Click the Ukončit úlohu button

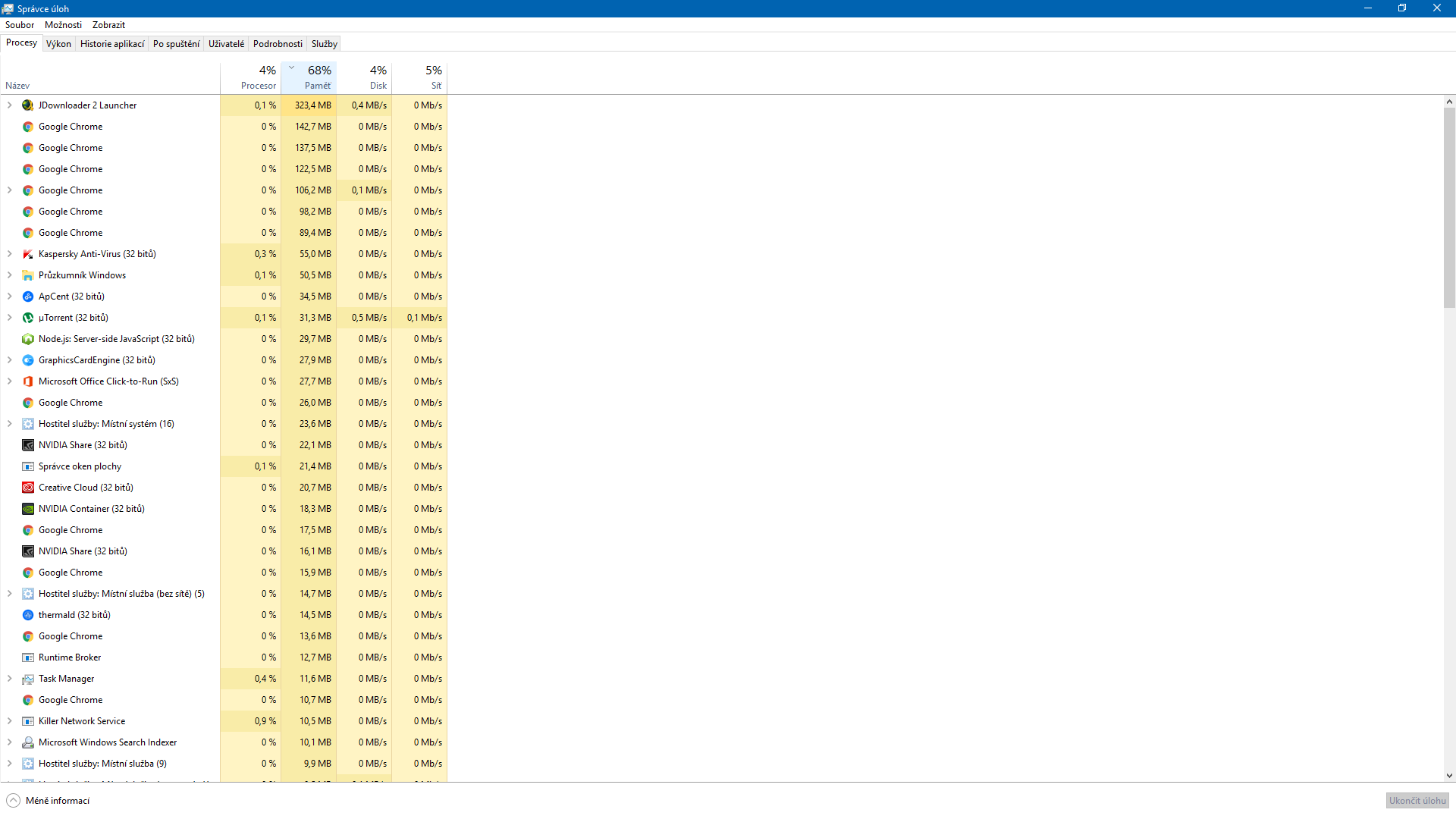click(x=1417, y=801)
